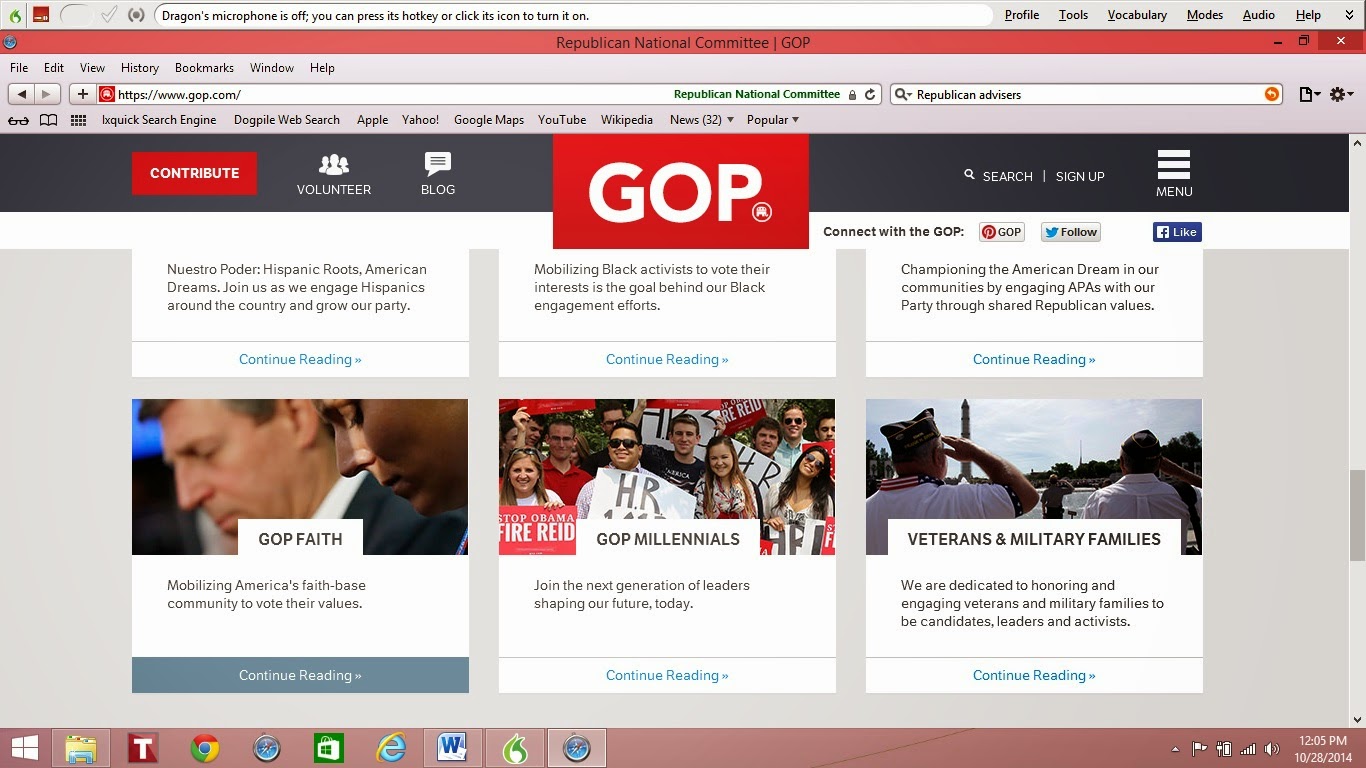Click the padlock security icon in address bar
This screenshot has width=1366, height=768.
coord(852,94)
